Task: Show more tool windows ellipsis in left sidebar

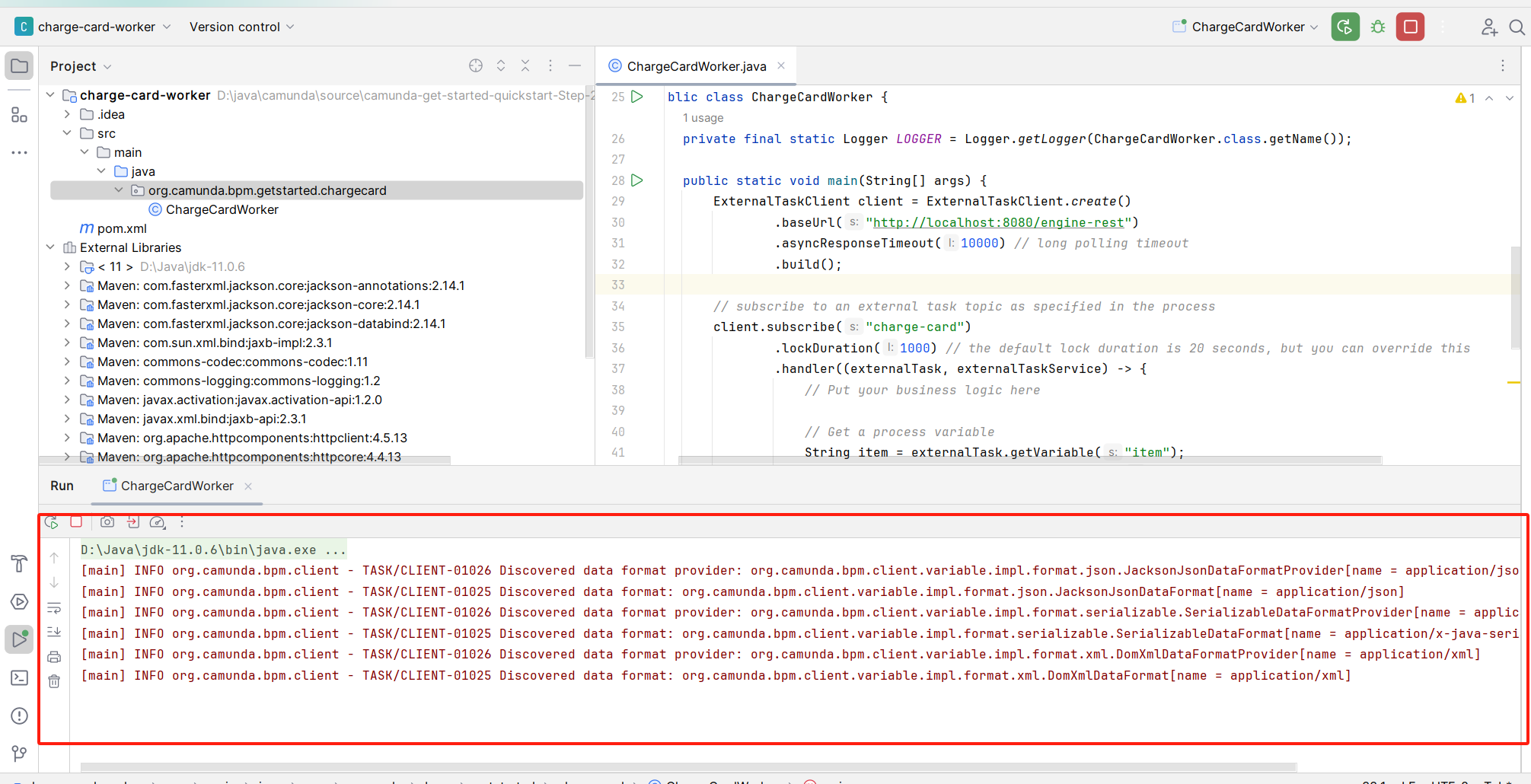Action: pos(19,152)
